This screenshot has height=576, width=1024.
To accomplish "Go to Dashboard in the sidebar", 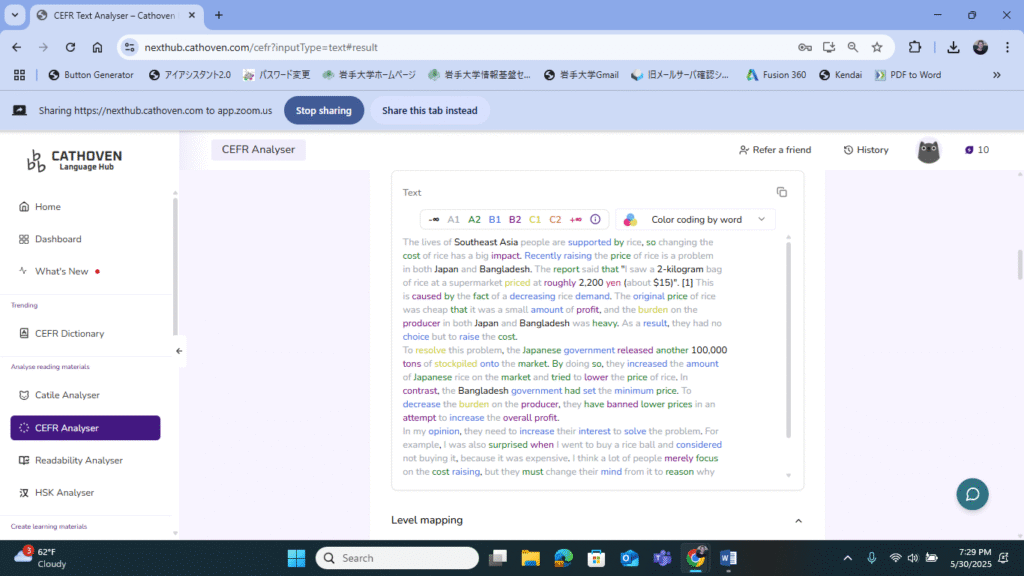I will pos(58,239).
